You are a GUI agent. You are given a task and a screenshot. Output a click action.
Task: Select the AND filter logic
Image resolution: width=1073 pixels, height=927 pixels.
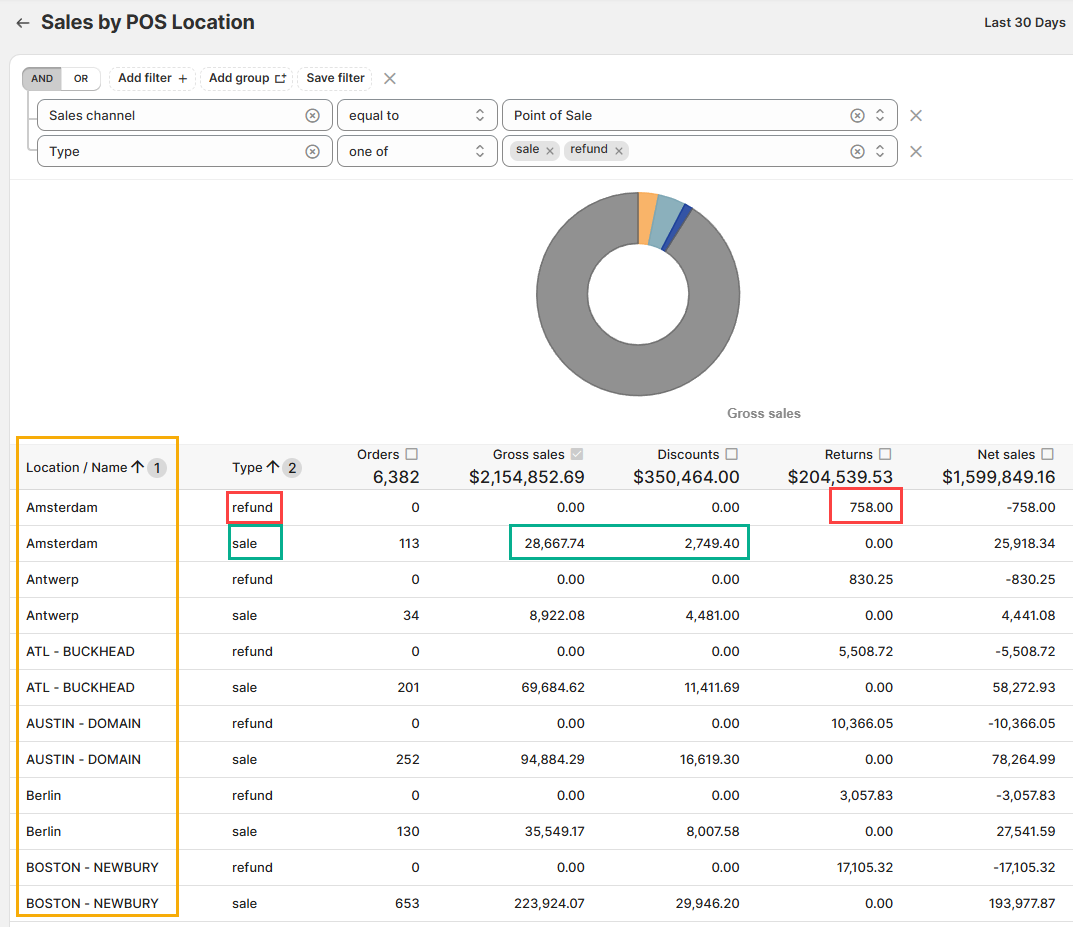click(x=42, y=79)
